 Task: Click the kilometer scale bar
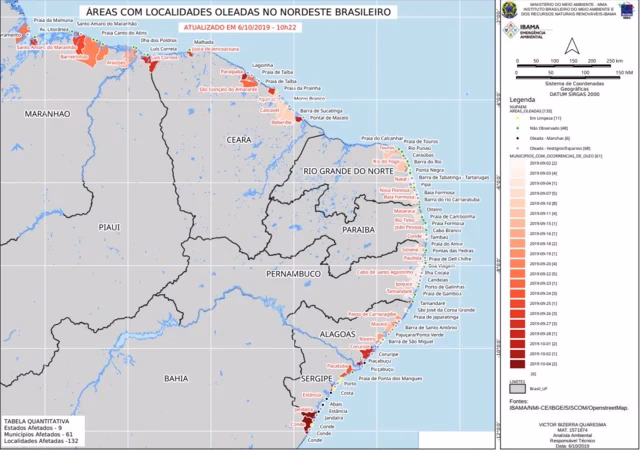click(x=564, y=66)
